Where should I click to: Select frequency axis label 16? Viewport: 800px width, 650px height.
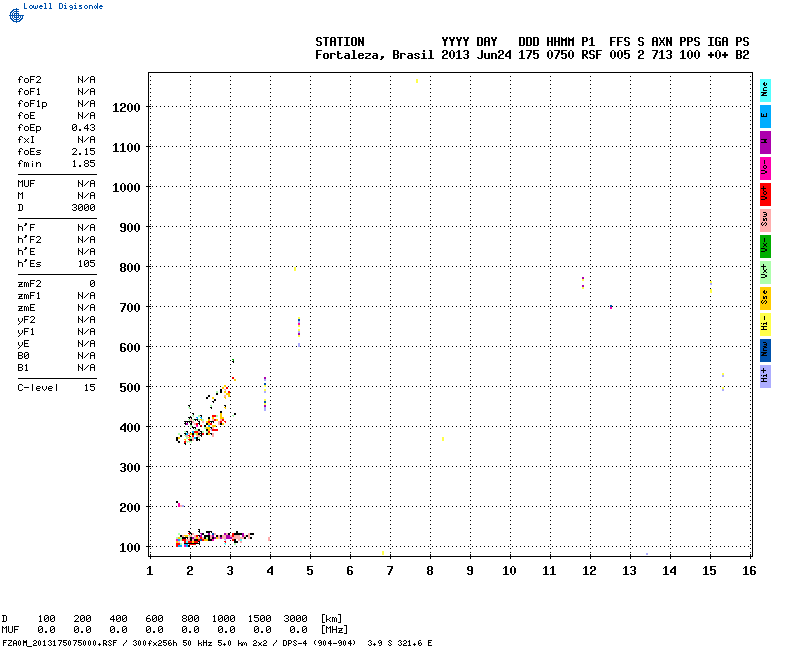(x=749, y=571)
